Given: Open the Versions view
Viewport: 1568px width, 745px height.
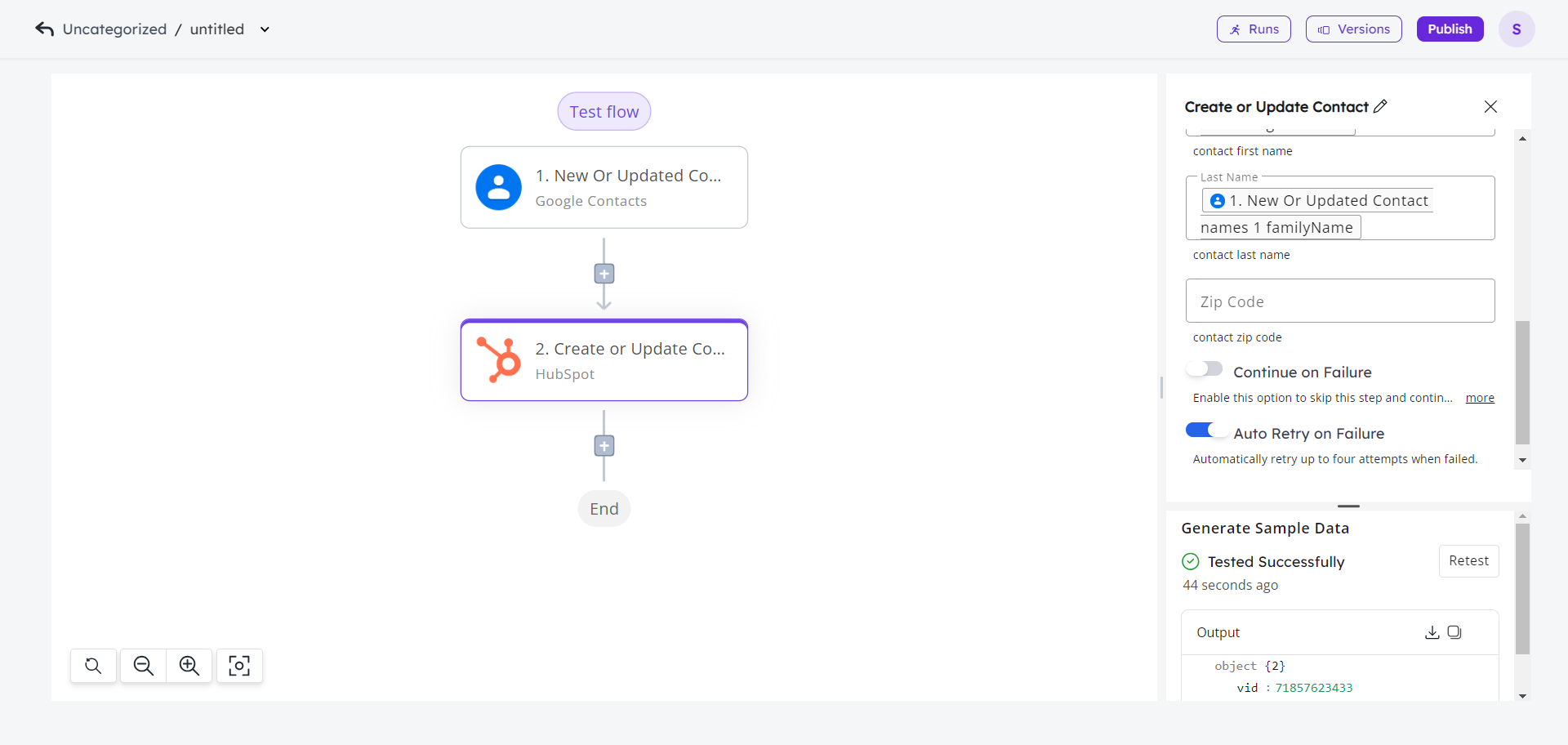Looking at the screenshot, I should point(1352,29).
